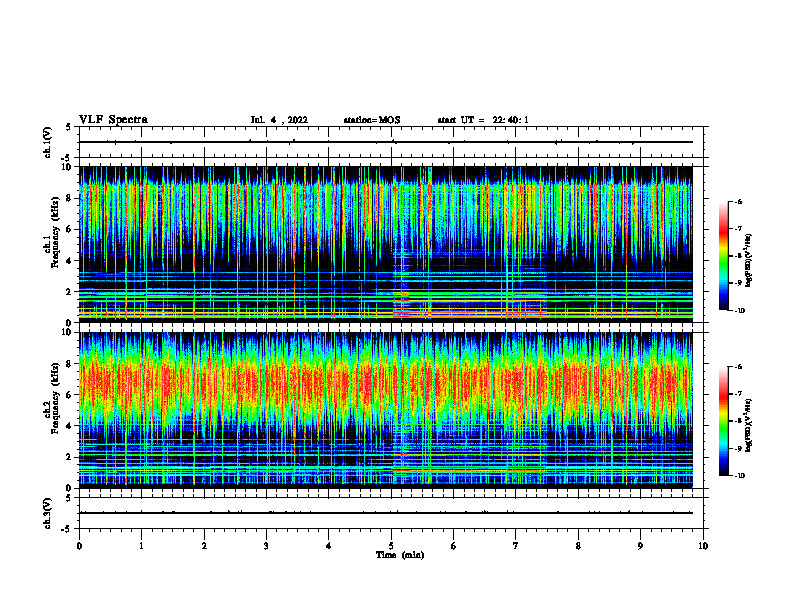Click the time axis tick label "3"
Image resolution: width=792 pixels, height=612 pixels.
(266, 546)
